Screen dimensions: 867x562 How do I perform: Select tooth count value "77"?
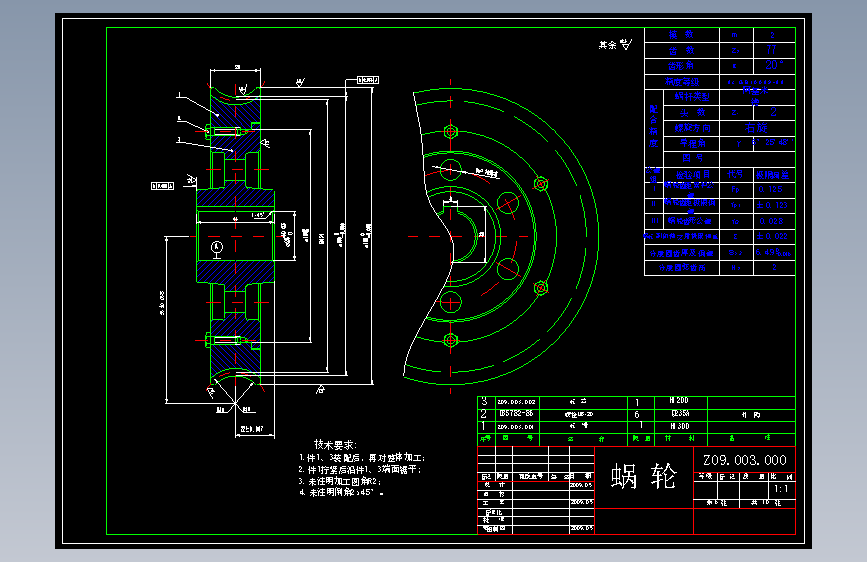771,50
